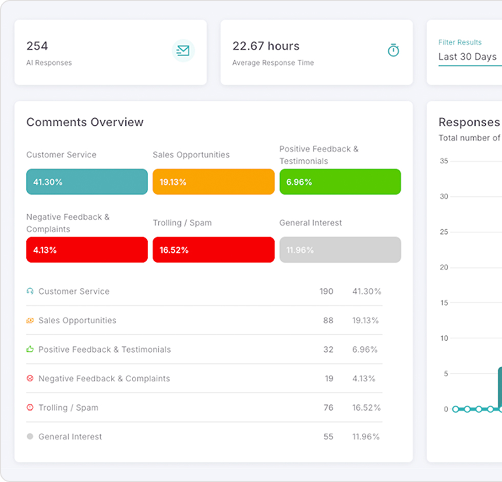Click the Comments Overview heading

tap(85, 122)
